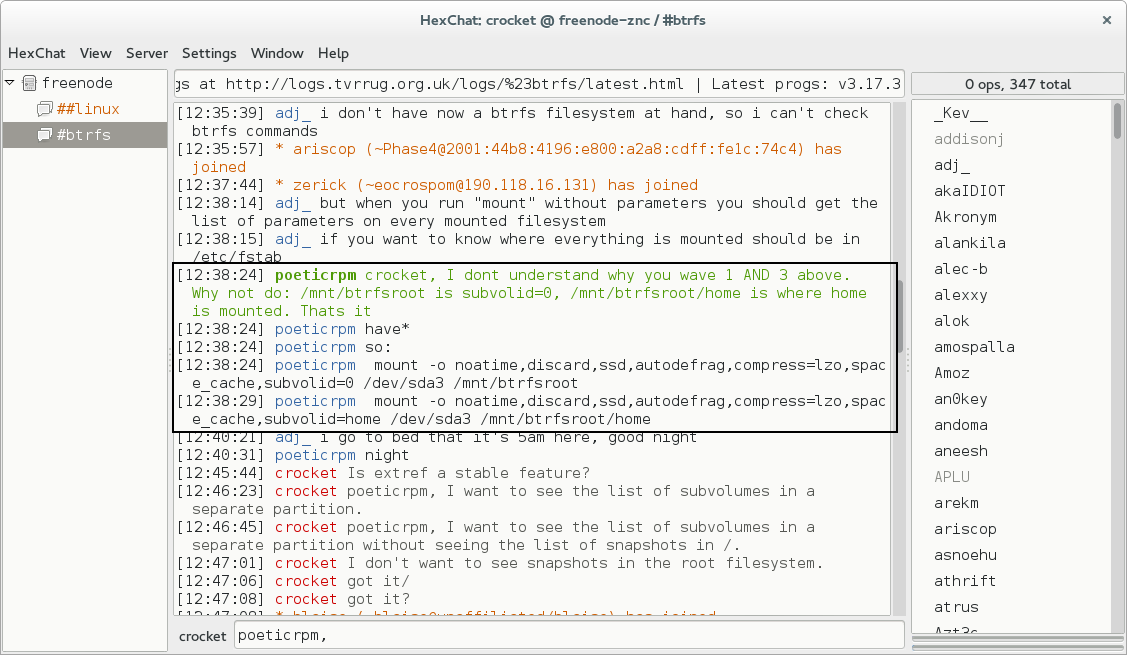This screenshot has width=1127, height=655.
Task: Open the View menu
Action: pyautogui.click(x=96, y=53)
